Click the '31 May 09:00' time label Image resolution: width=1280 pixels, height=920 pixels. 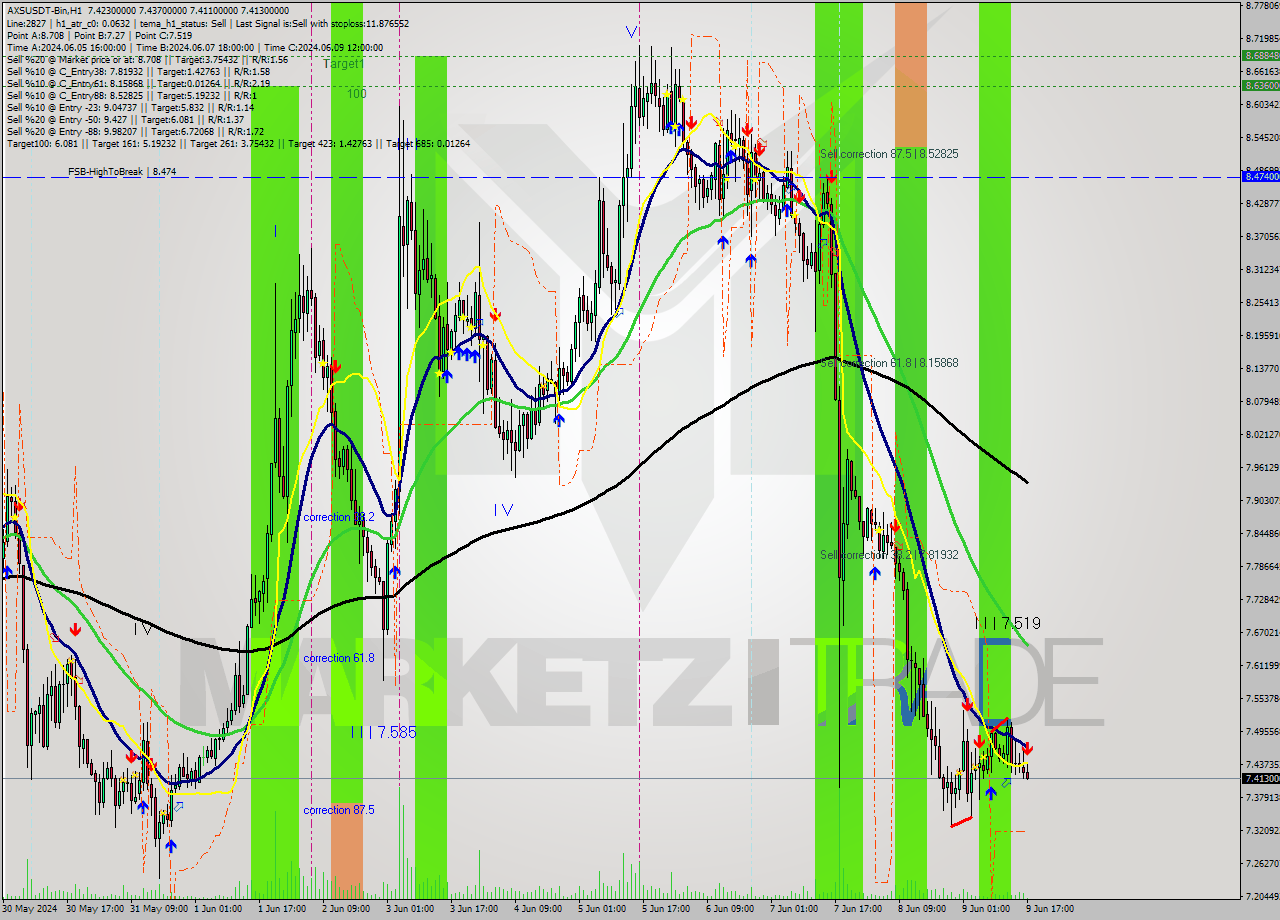coord(159,909)
